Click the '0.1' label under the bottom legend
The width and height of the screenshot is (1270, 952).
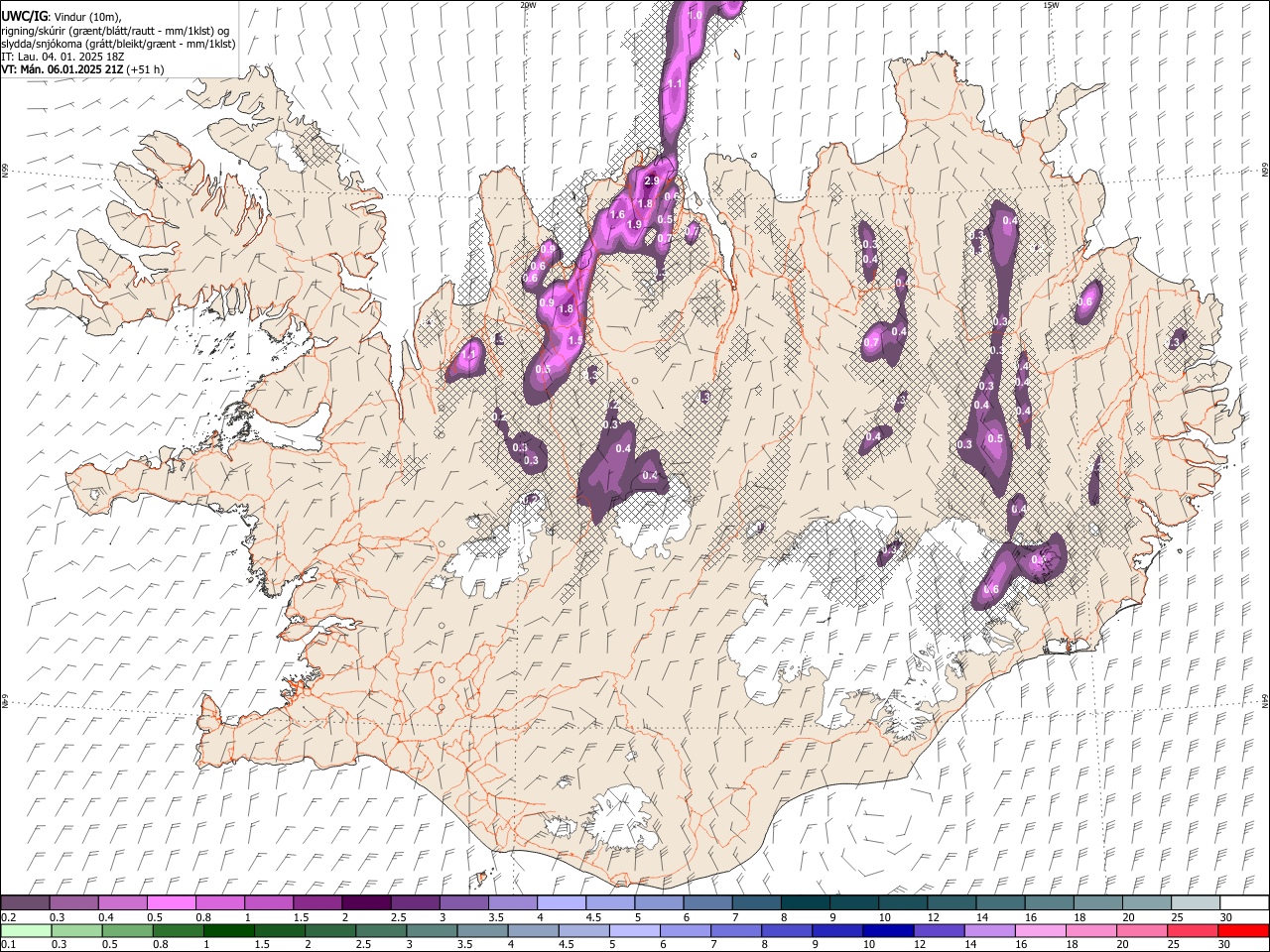pyautogui.click(x=8, y=944)
